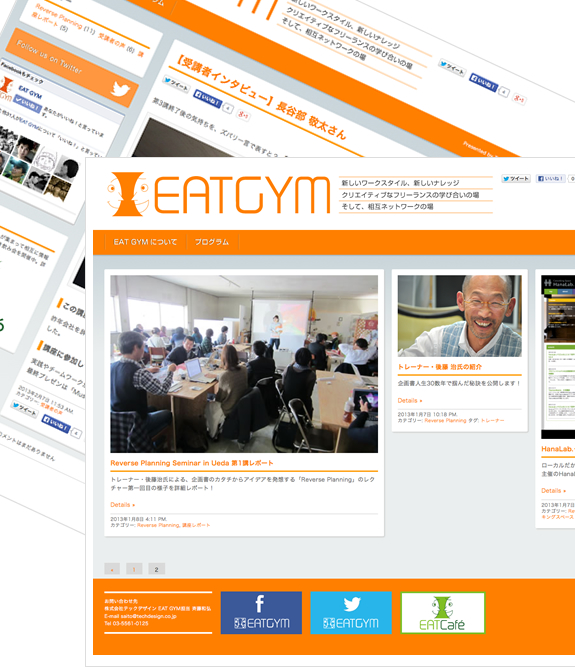The image size is (575, 667).
Task: Click the いいね button in the background page header
Action: click(x=484, y=83)
